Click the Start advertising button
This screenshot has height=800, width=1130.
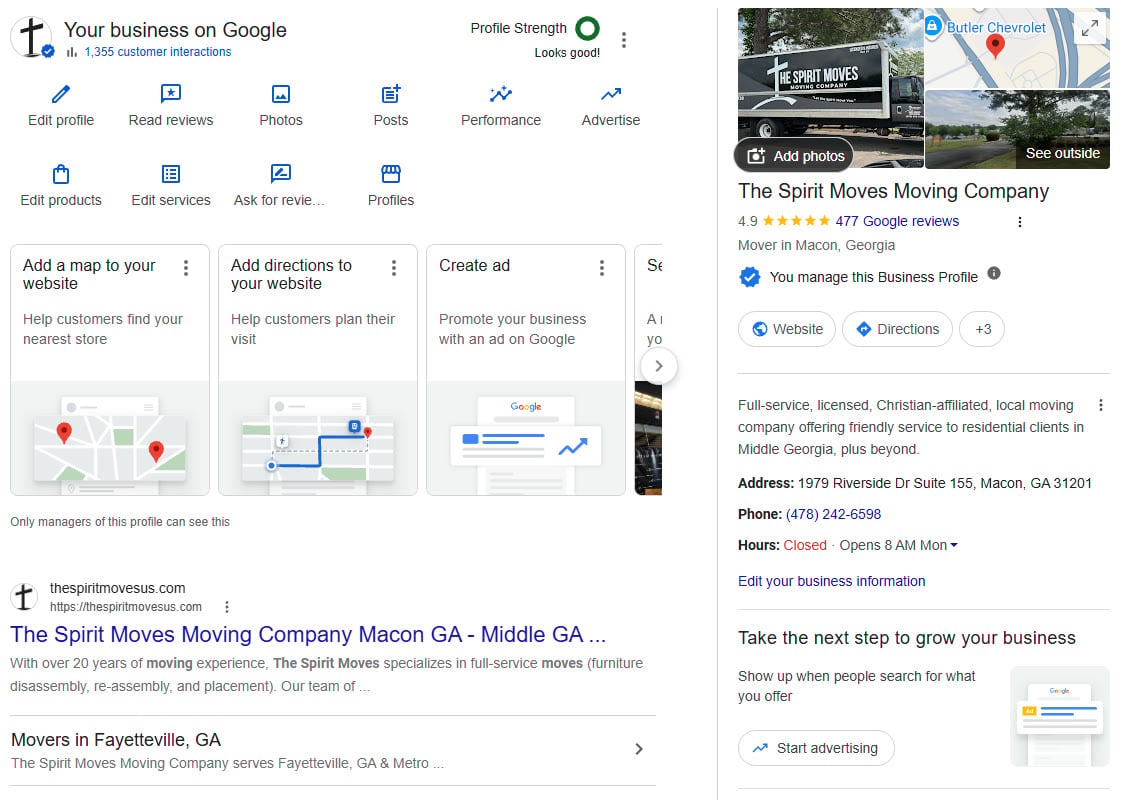coord(816,748)
